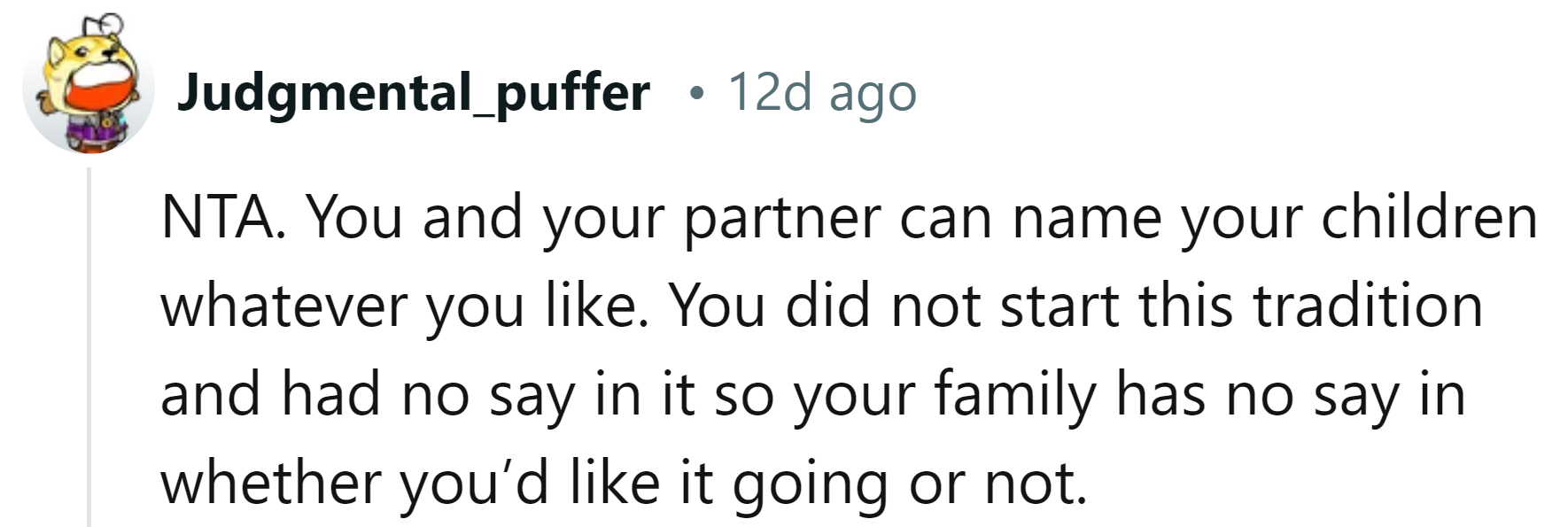
Task: Click the phrase "You did not start"
Action: click(894, 306)
